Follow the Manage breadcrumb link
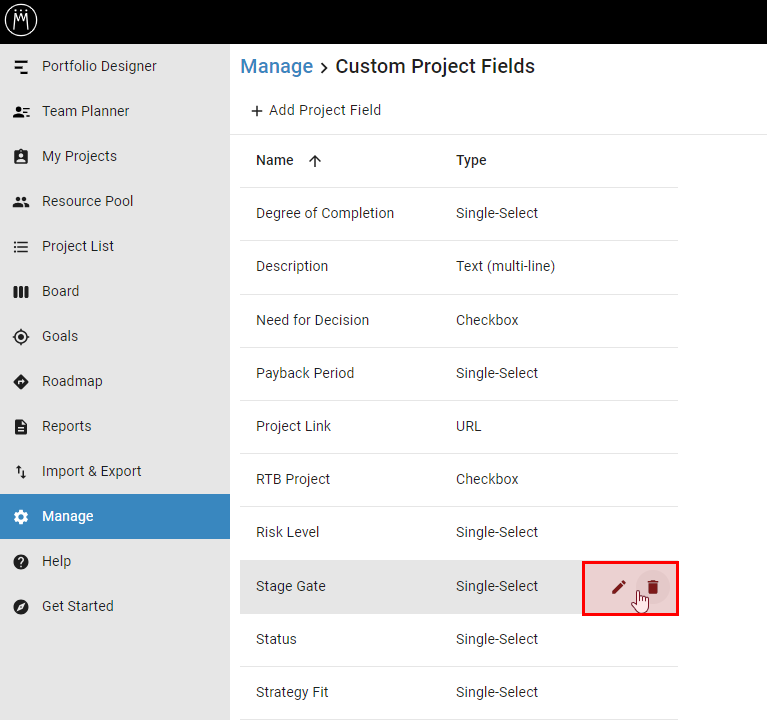This screenshot has width=767, height=720. [x=277, y=67]
